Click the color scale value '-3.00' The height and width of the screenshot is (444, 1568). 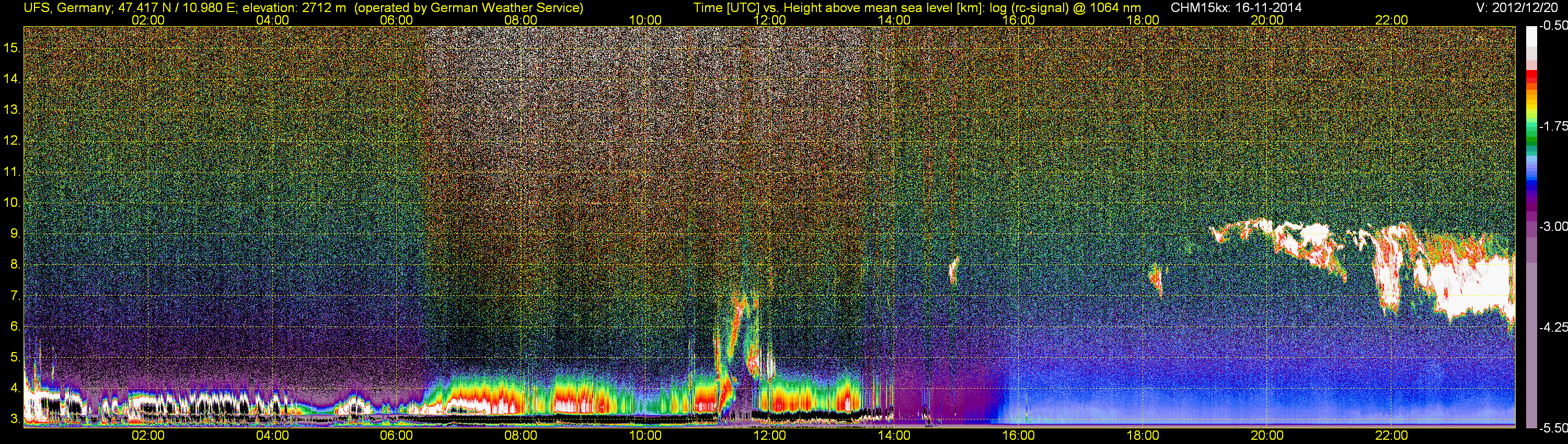1553,226
